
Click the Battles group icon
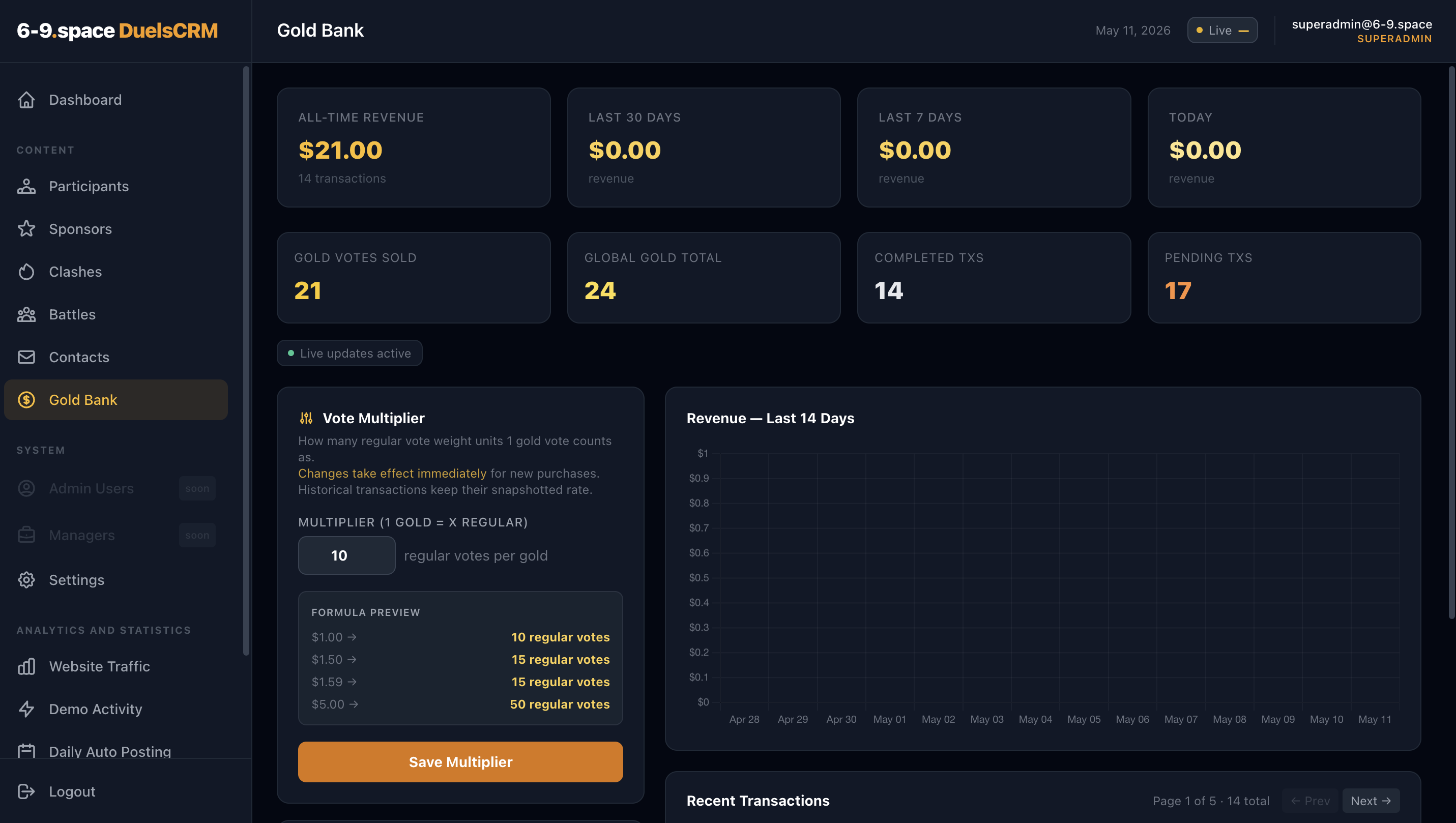(26, 314)
